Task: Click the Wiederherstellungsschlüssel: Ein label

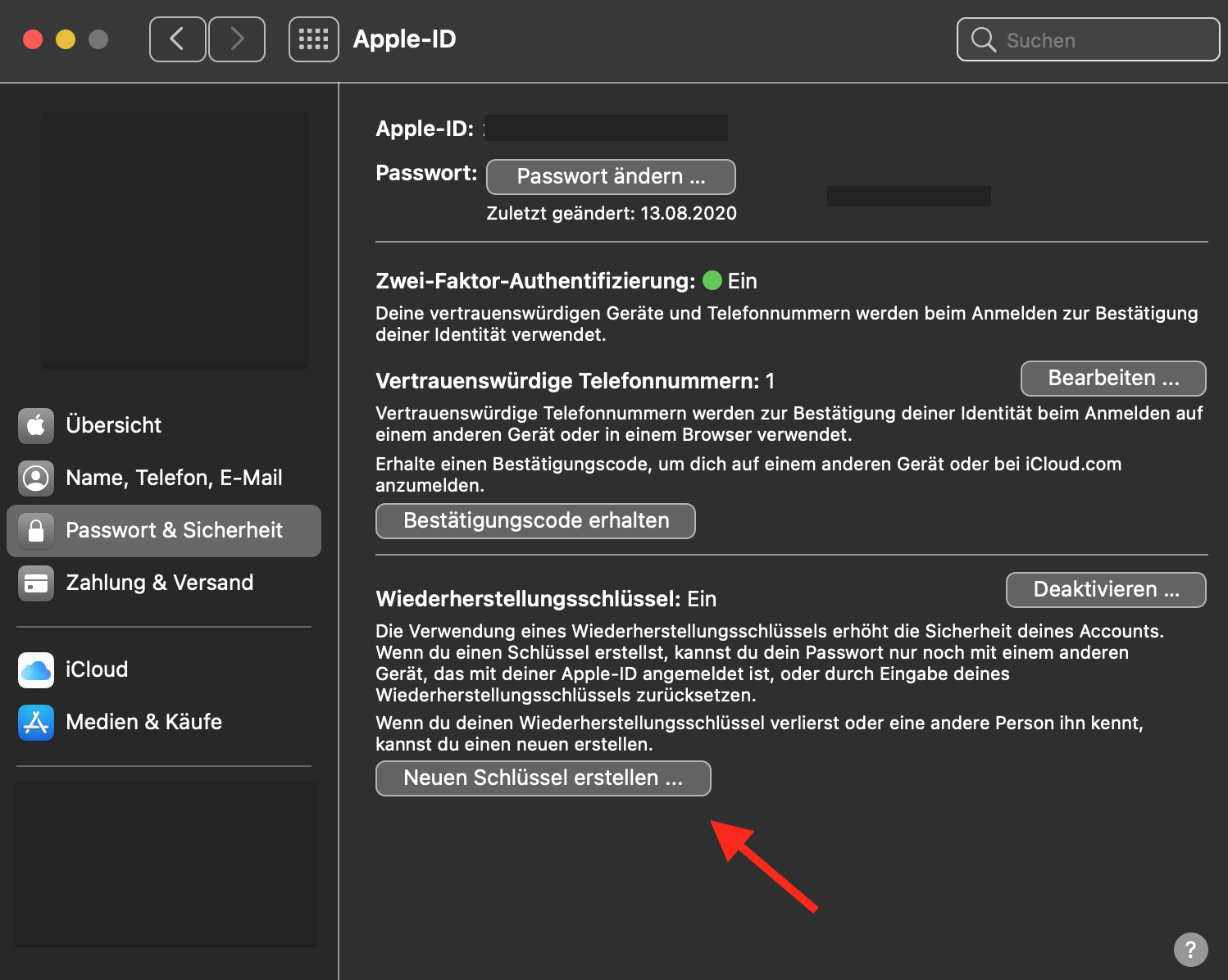Action: tap(546, 599)
